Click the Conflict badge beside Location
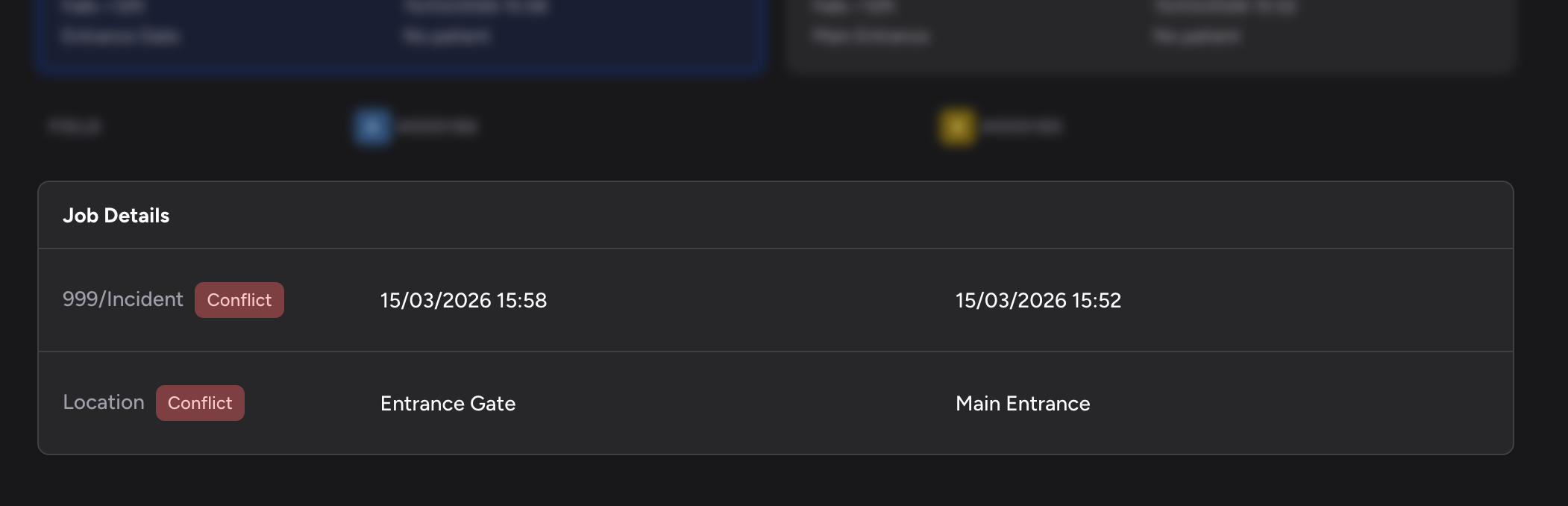The height and width of the screenshot is (506, 1568). click(x=200, y=403)
